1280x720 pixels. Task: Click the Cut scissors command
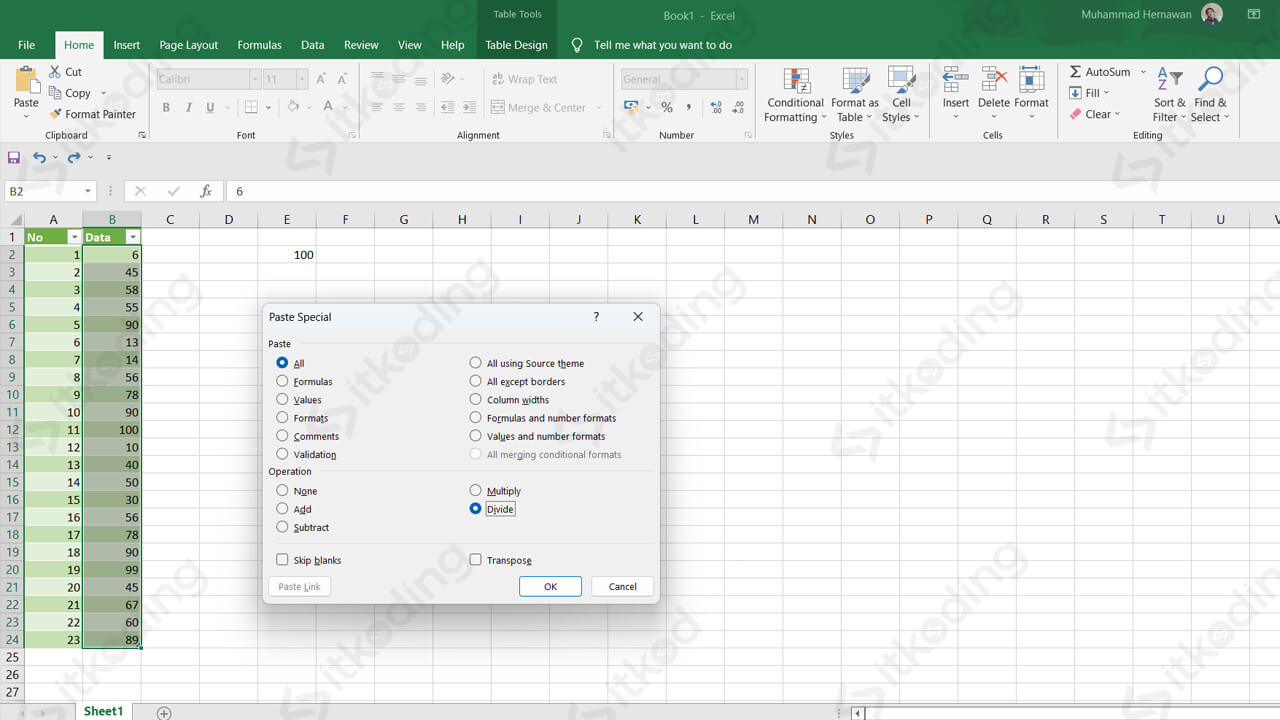[66, 72]
